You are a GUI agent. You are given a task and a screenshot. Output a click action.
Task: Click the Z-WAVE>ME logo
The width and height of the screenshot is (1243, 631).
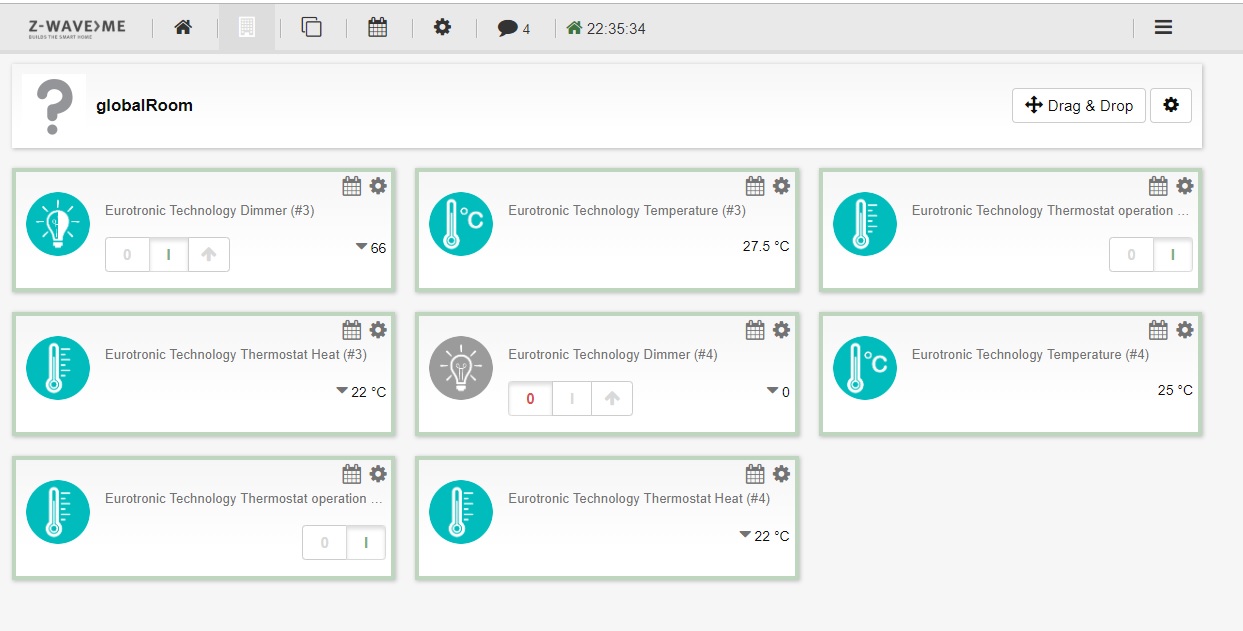[x=78, y=28]
